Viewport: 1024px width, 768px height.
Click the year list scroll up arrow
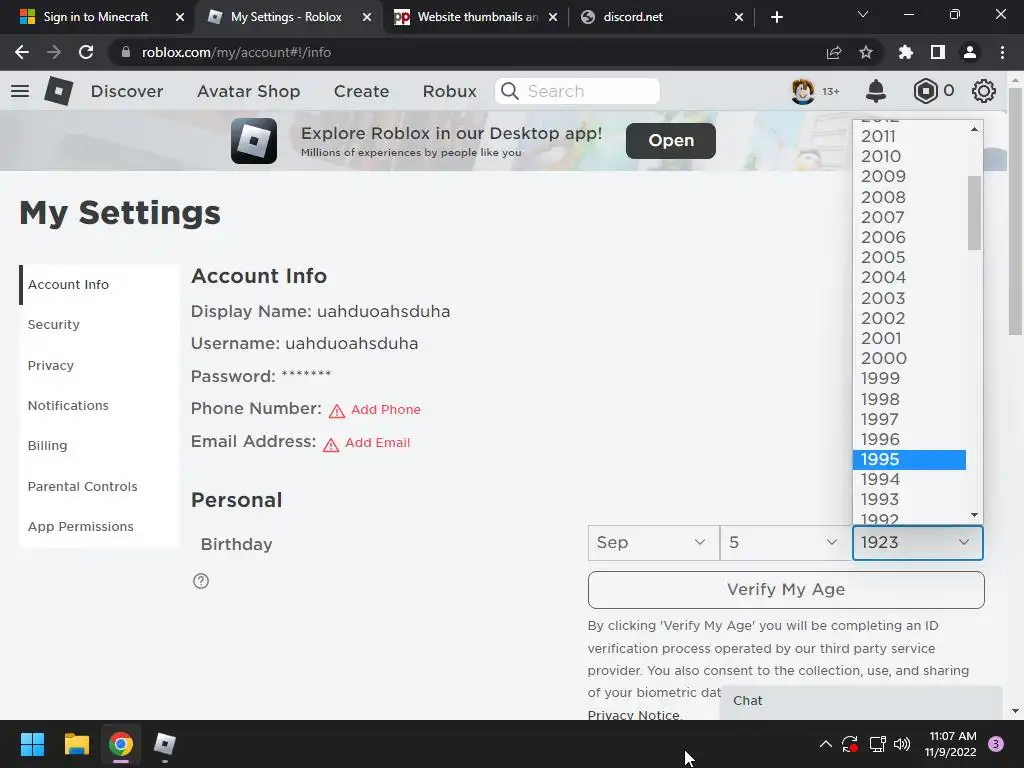click(x=974, y=129)
